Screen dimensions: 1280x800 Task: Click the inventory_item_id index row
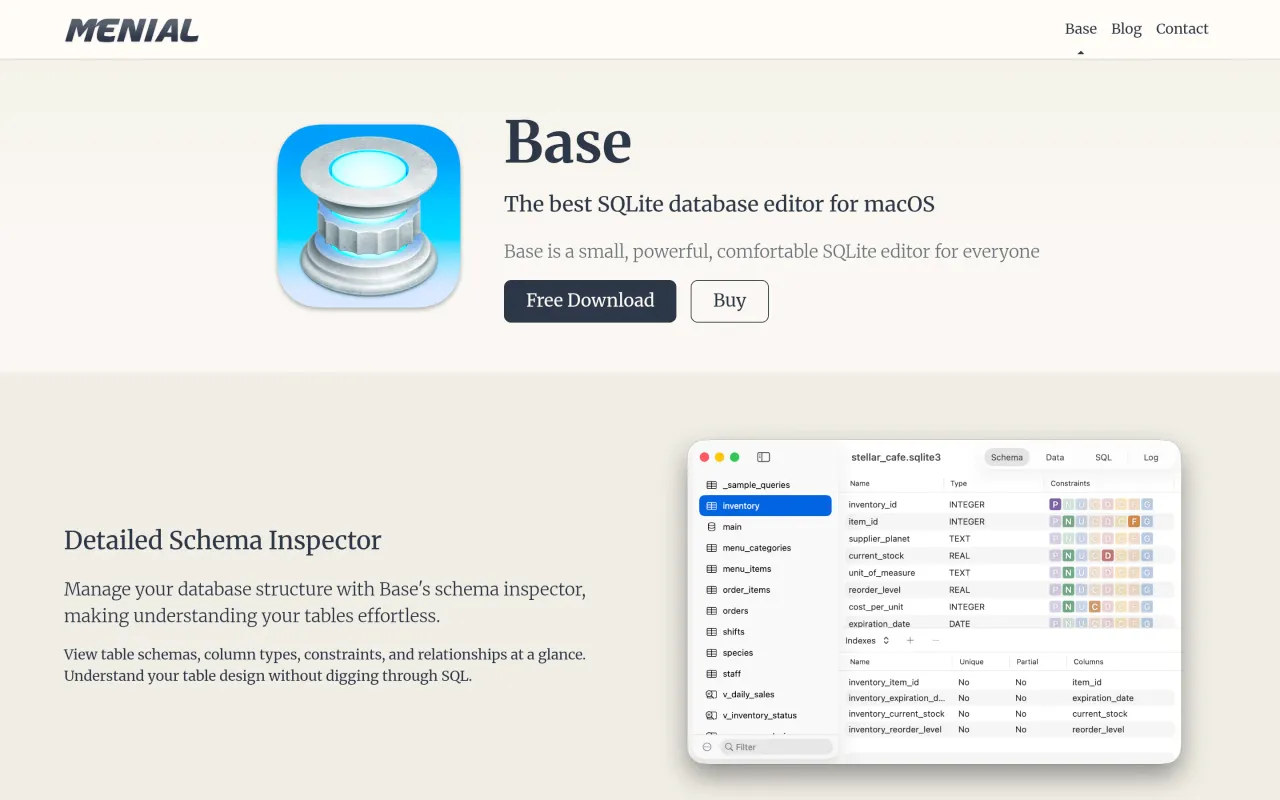tap(1010, 682)
